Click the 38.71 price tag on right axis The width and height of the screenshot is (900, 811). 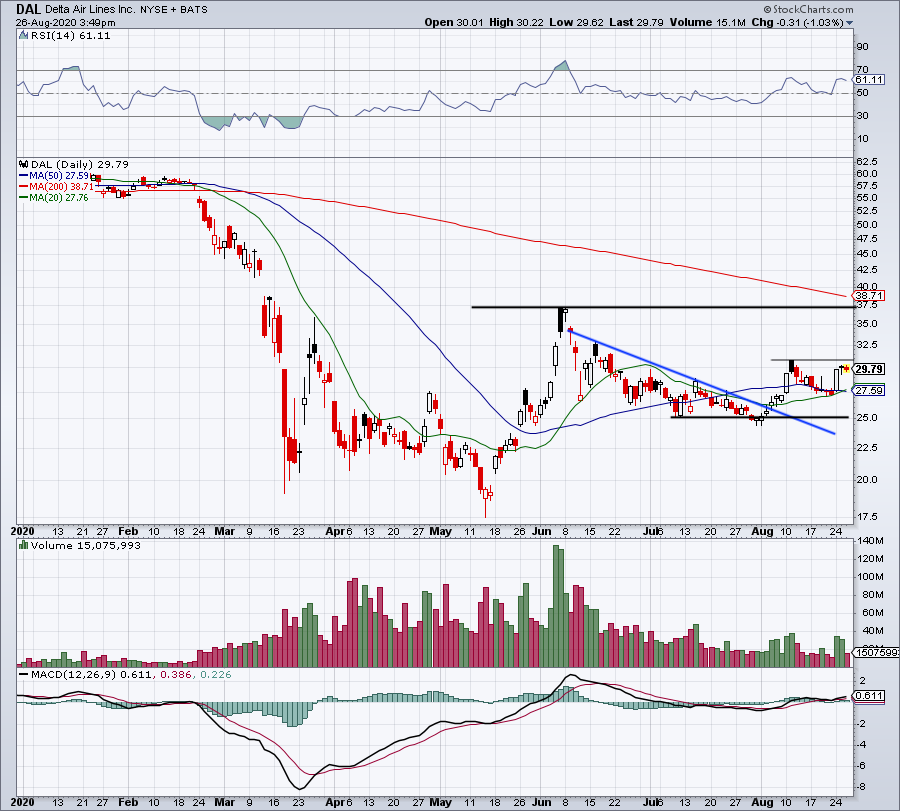click(x=869, y=296)
